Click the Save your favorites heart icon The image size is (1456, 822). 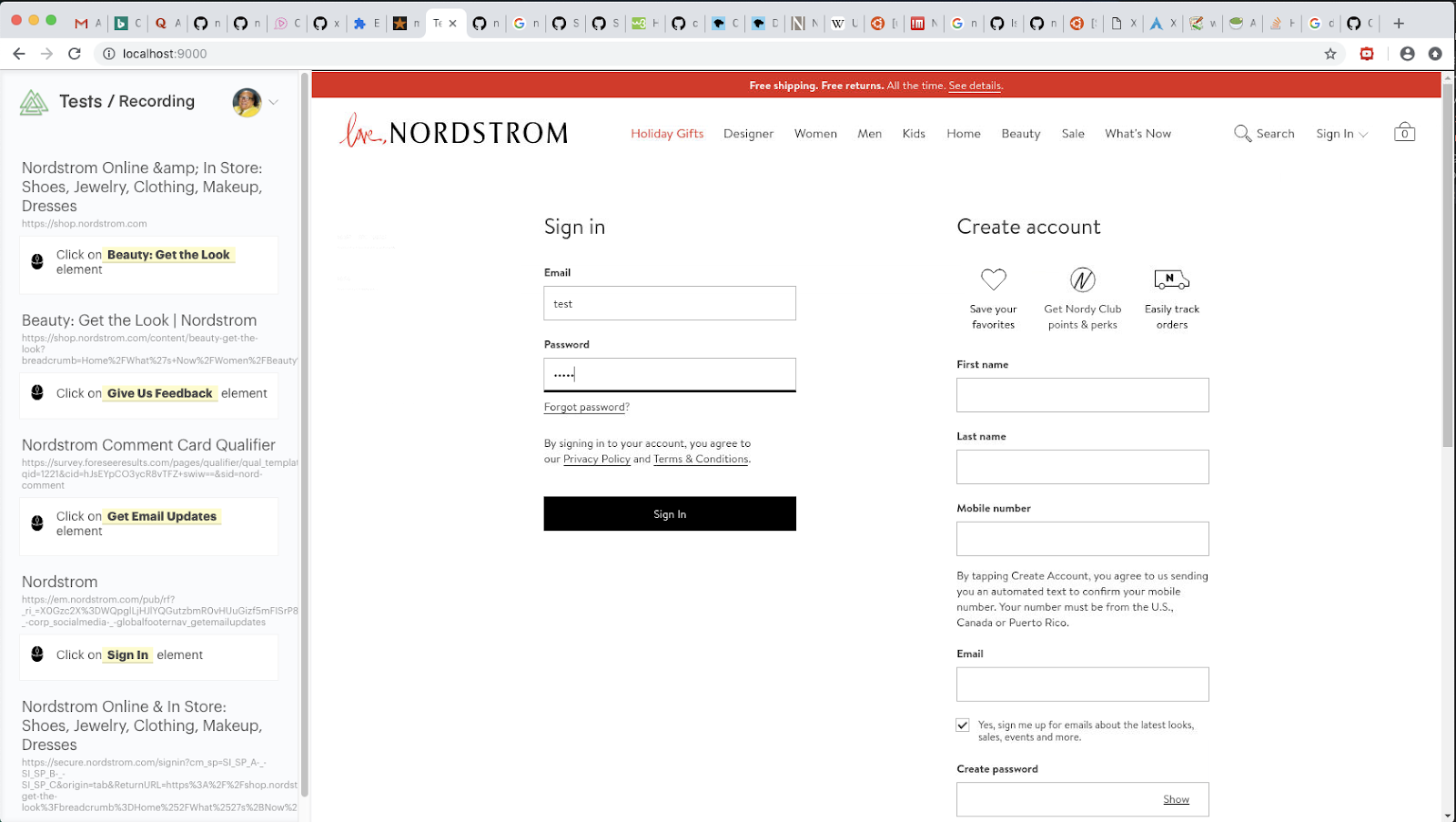(993, 279)
